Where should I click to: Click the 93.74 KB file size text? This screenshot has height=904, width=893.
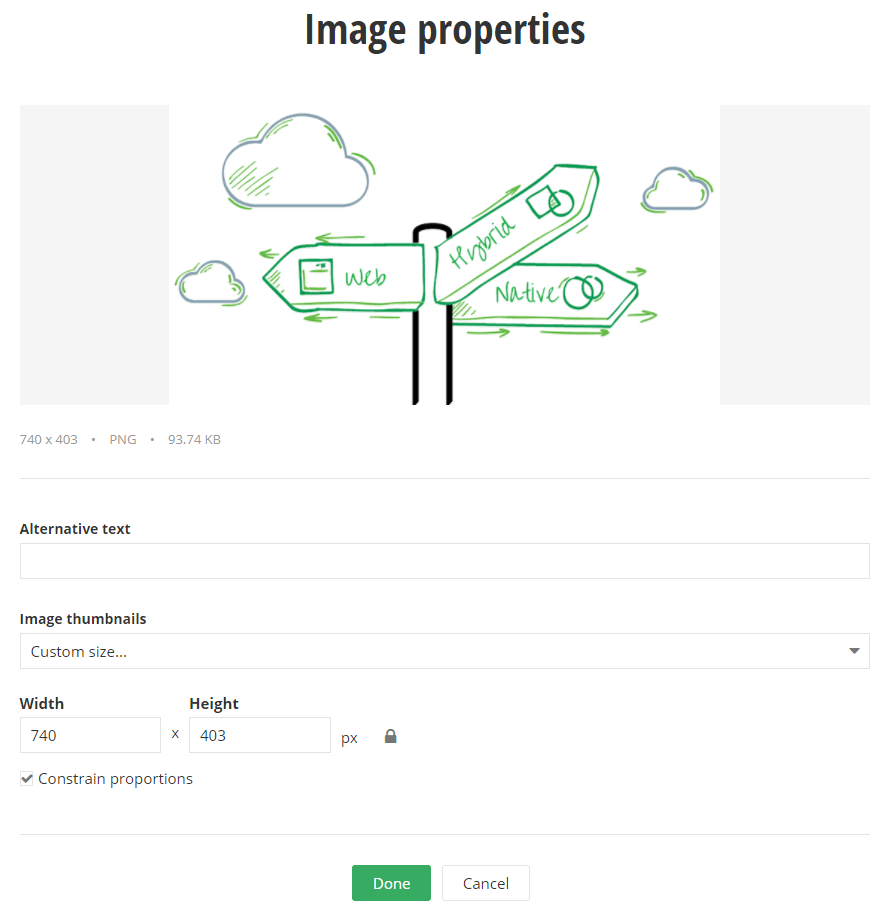194,439
